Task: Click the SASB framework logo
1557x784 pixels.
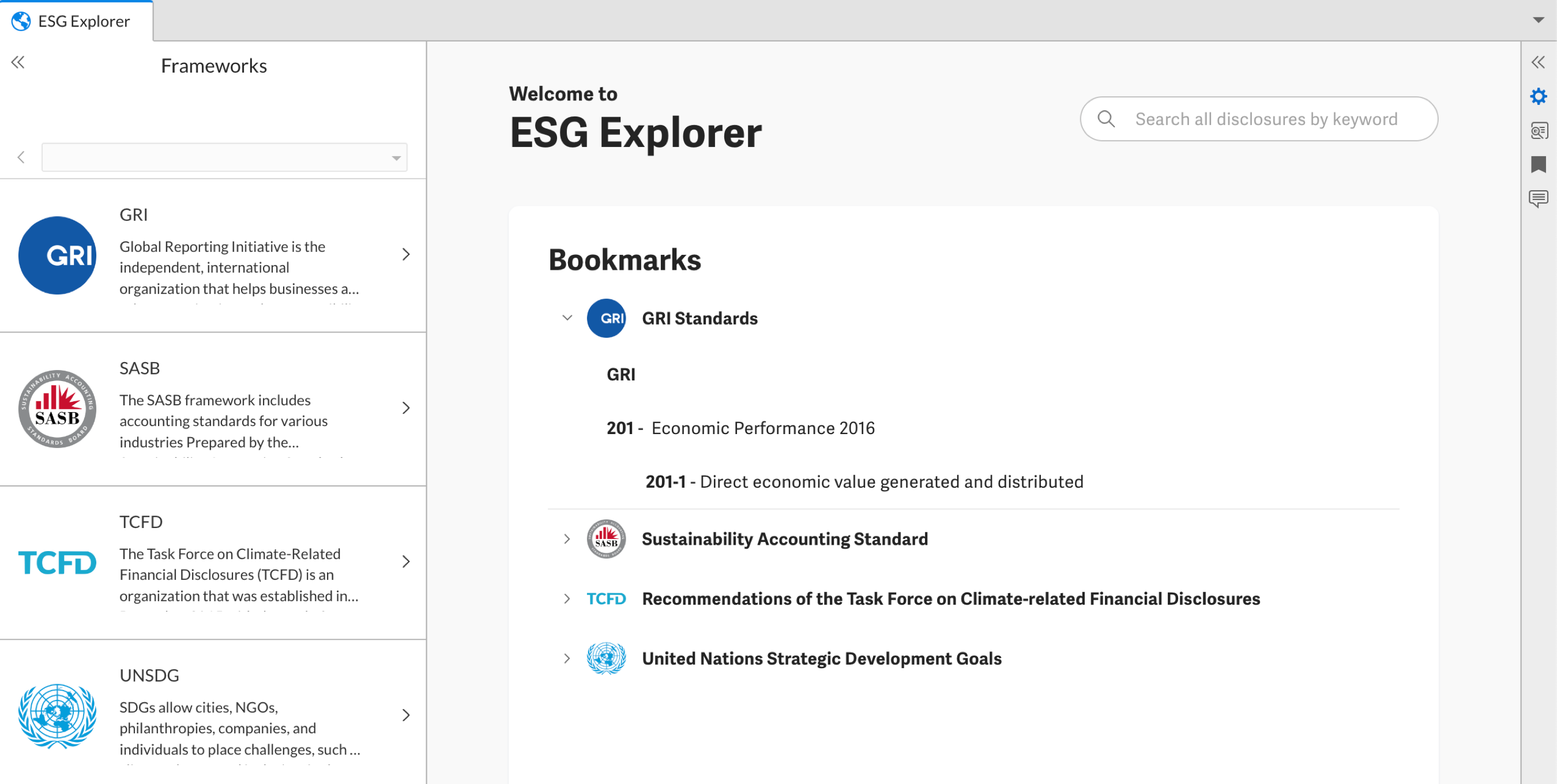Action: point(58,409)
